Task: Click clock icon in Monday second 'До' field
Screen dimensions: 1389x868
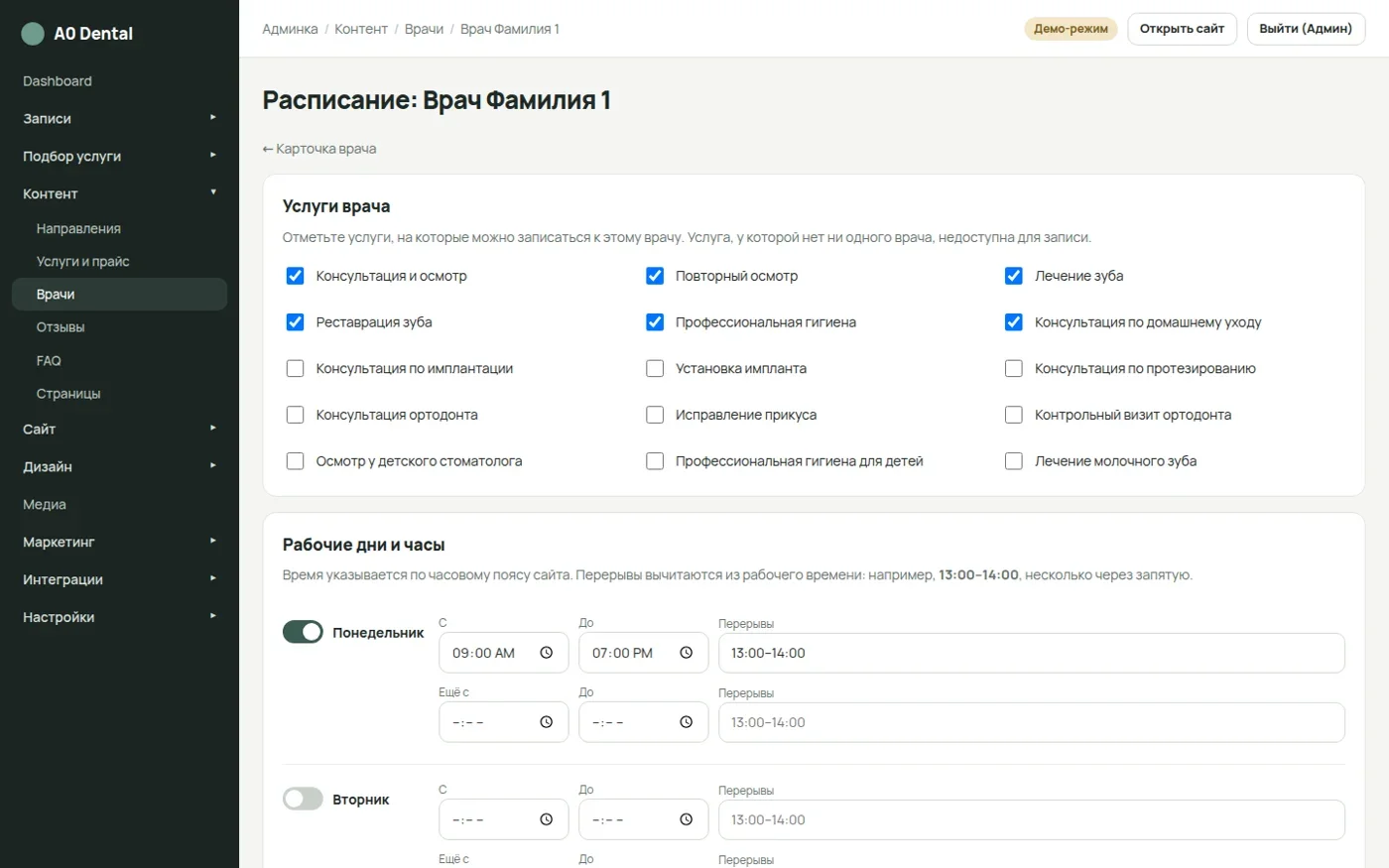Action: point(686,722)
